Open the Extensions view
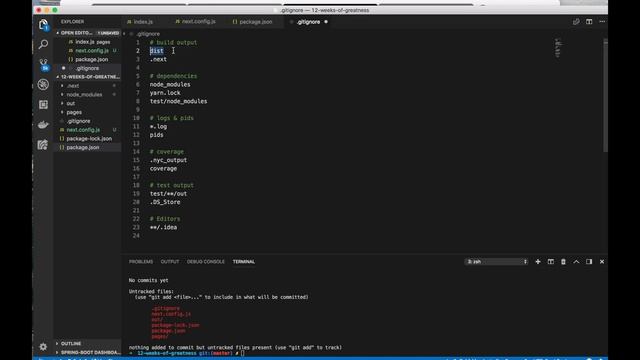This screenshot has width=640, height=360. [x=43, y=104]
